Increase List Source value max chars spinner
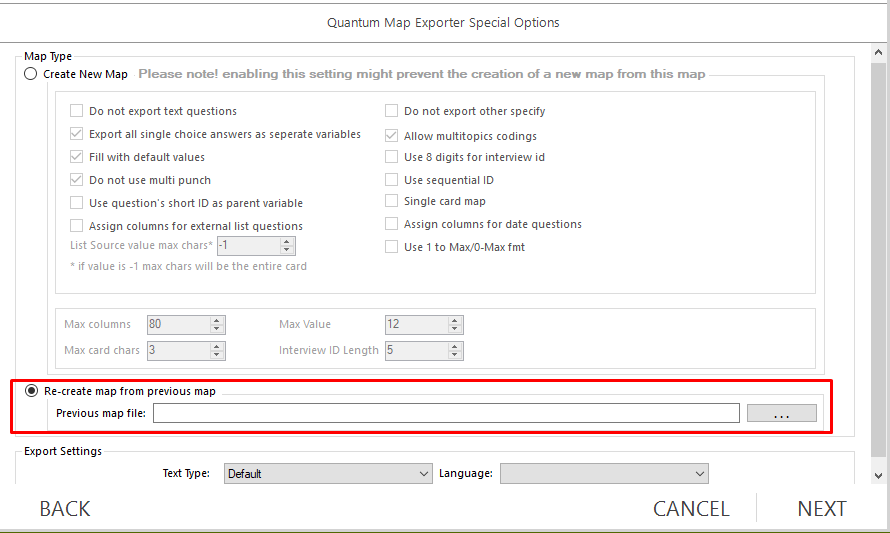The height and width of the screenshot is (533, 890). pos(287,242)
